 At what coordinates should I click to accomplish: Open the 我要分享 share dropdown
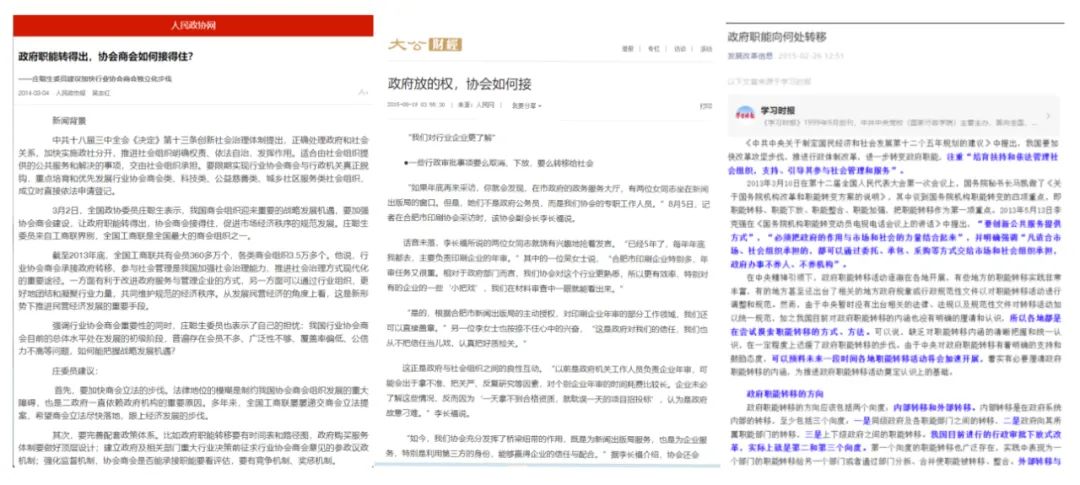pyautogui.click(x=526, y=105)
